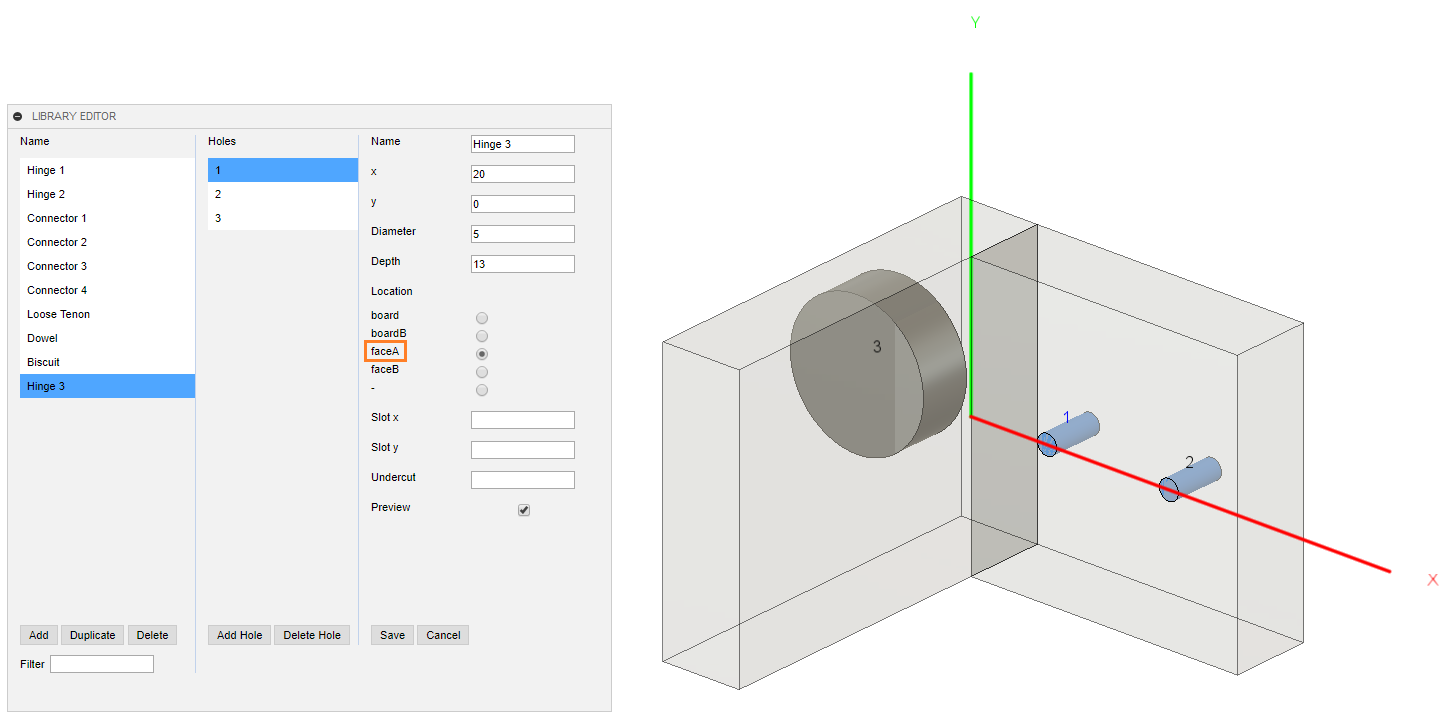Select Hinge 1 in the Name list
Screen dimensions: 1454x720
coord(46,170)
